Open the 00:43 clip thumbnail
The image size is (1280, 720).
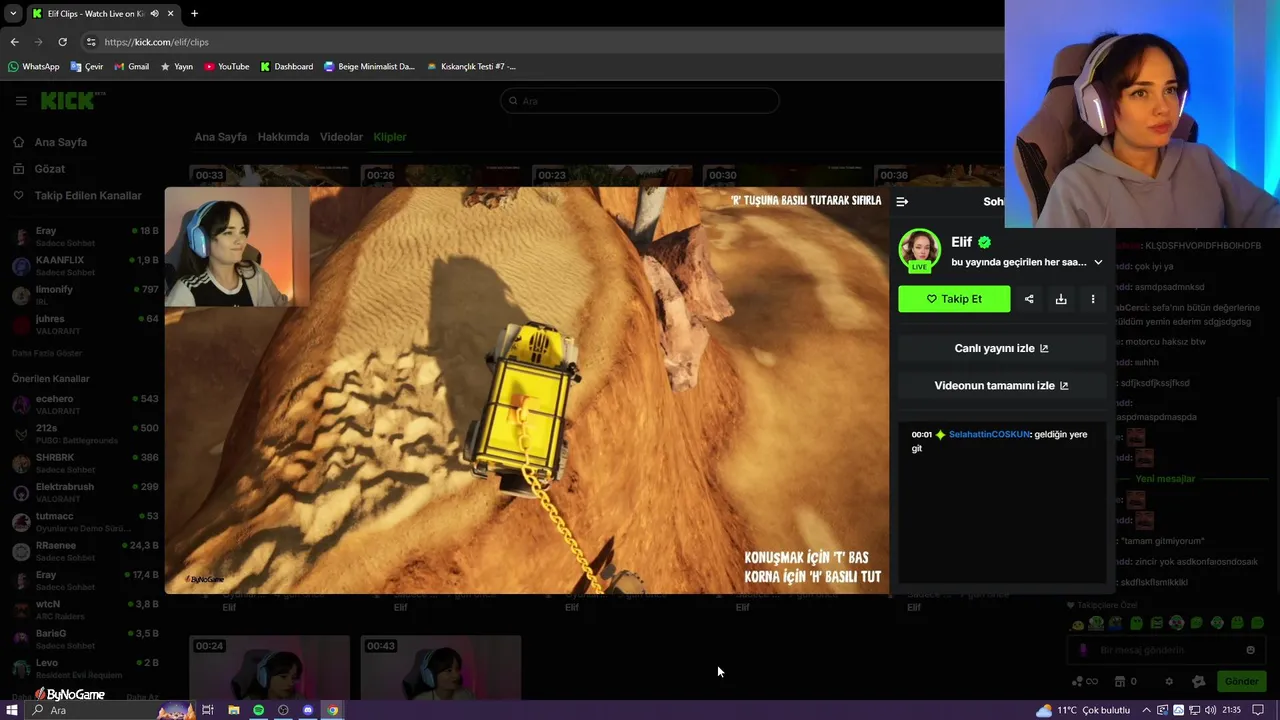pyautogui.click(x=441, y=667)
